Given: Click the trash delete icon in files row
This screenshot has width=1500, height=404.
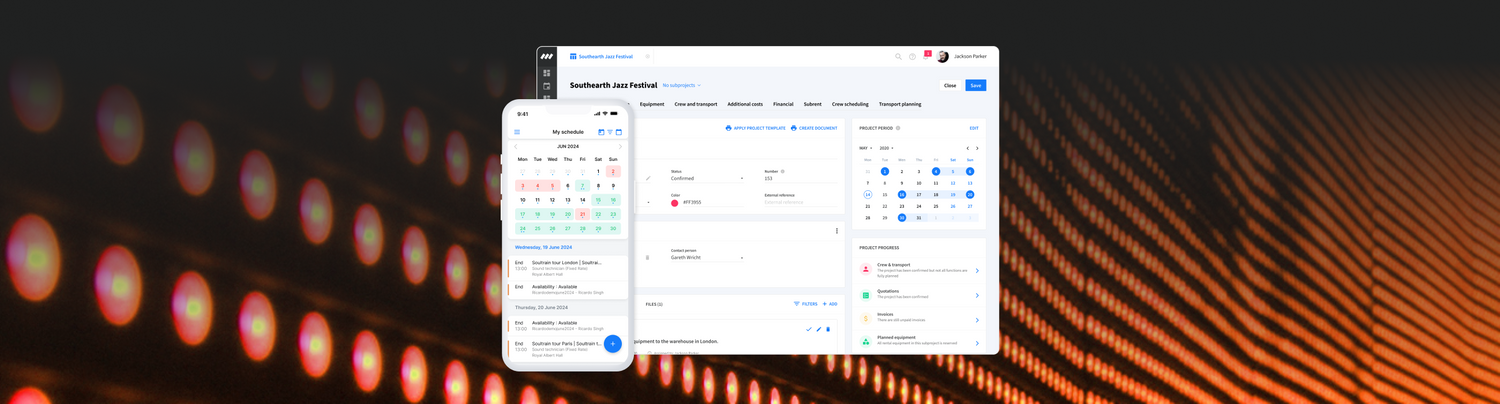Looking at the screenshot, I should coord(828,329).
